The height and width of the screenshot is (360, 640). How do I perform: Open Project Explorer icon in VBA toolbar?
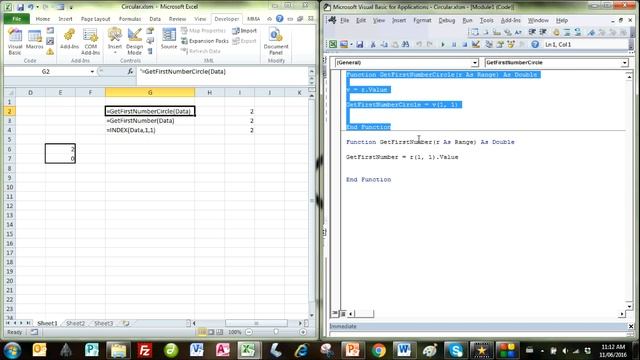coord(489,44)
